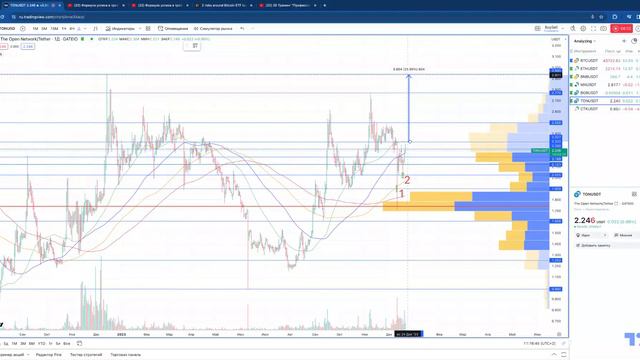Viewport: 640px width, 360px height.
Task: Select the 1М timeframe in the top toolbar
Action: tap(36, 29)
